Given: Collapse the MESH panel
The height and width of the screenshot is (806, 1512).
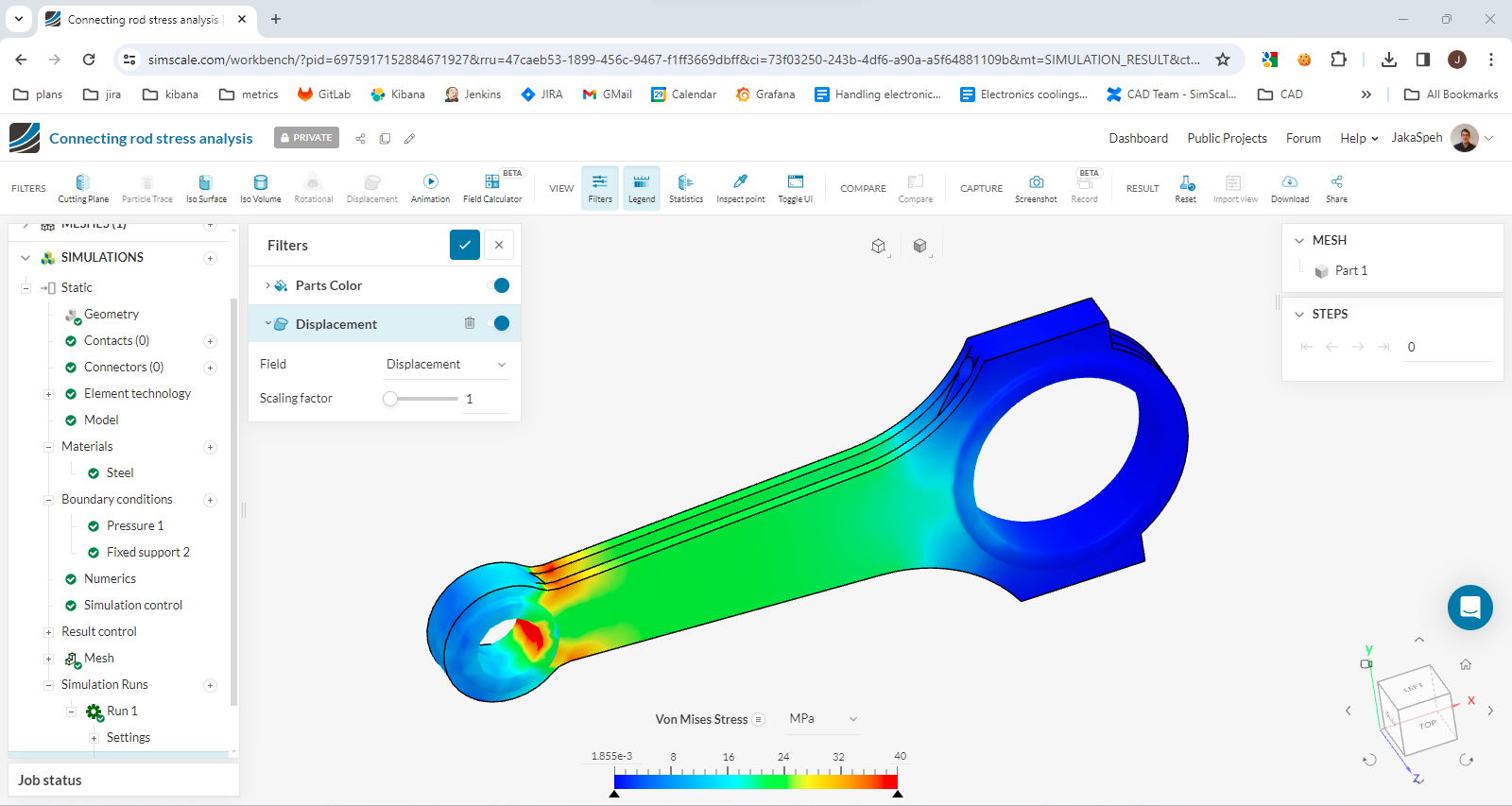Looking at the screenshot, I should [x=1299, y=241].
